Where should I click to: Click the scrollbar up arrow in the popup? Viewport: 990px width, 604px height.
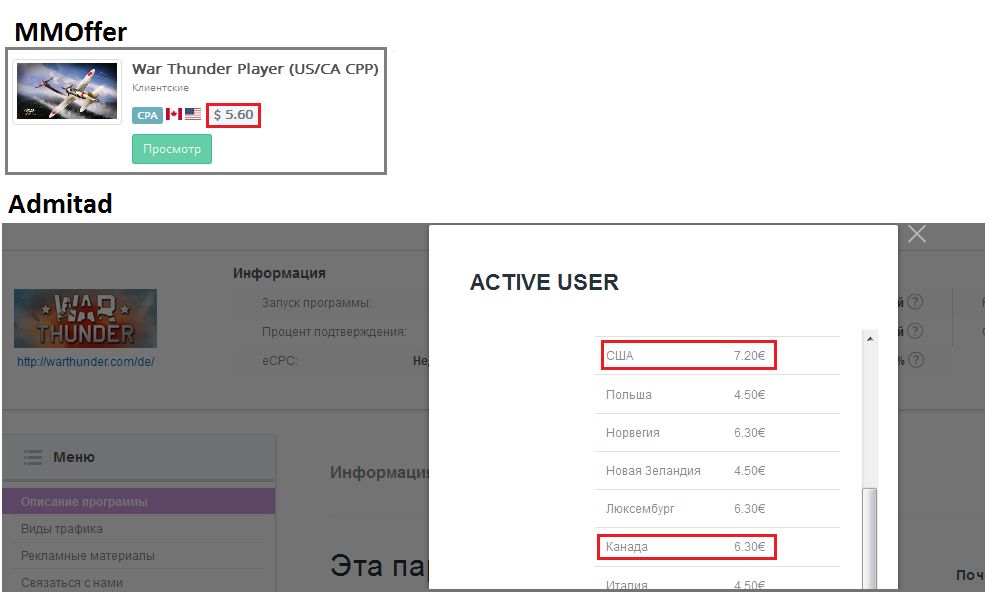point(869,340)
